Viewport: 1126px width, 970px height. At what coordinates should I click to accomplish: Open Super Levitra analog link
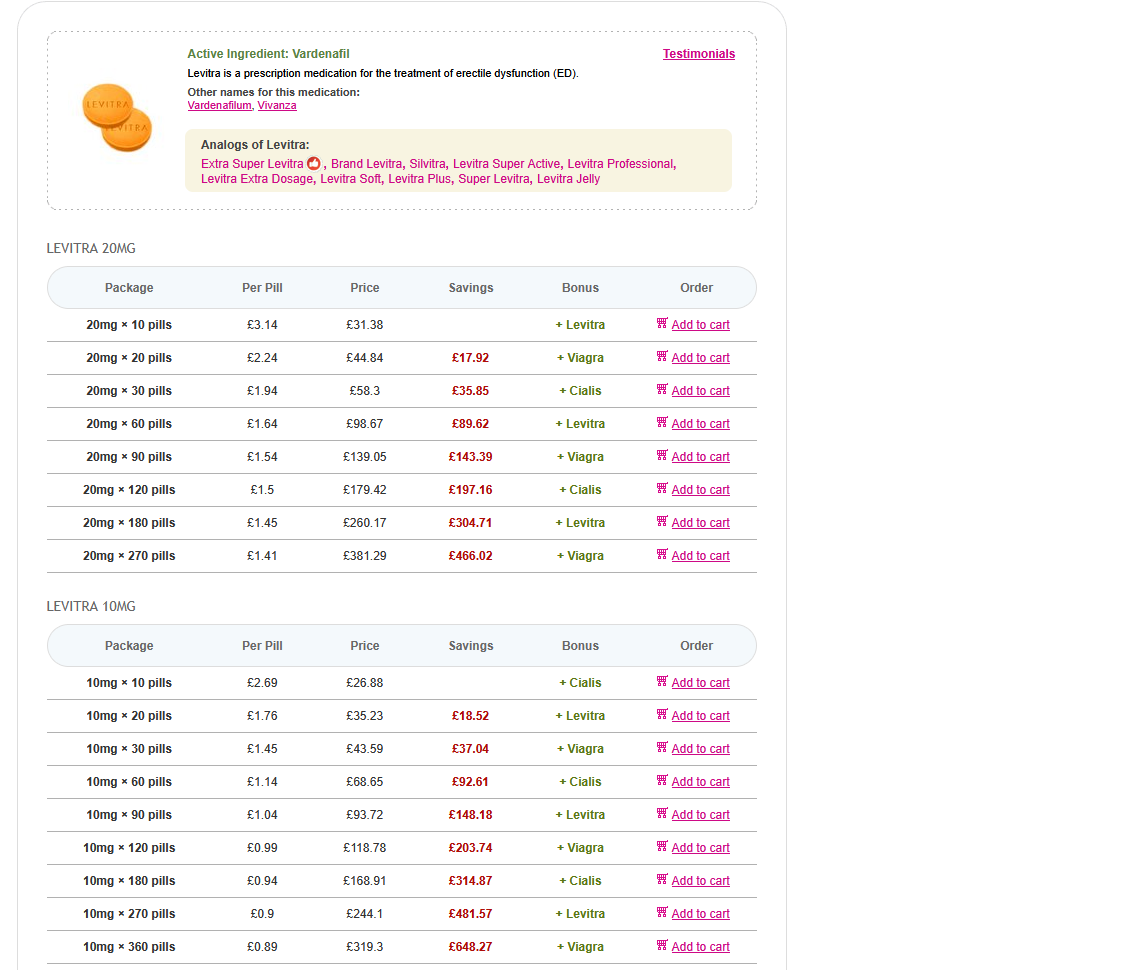click(493, 179)
